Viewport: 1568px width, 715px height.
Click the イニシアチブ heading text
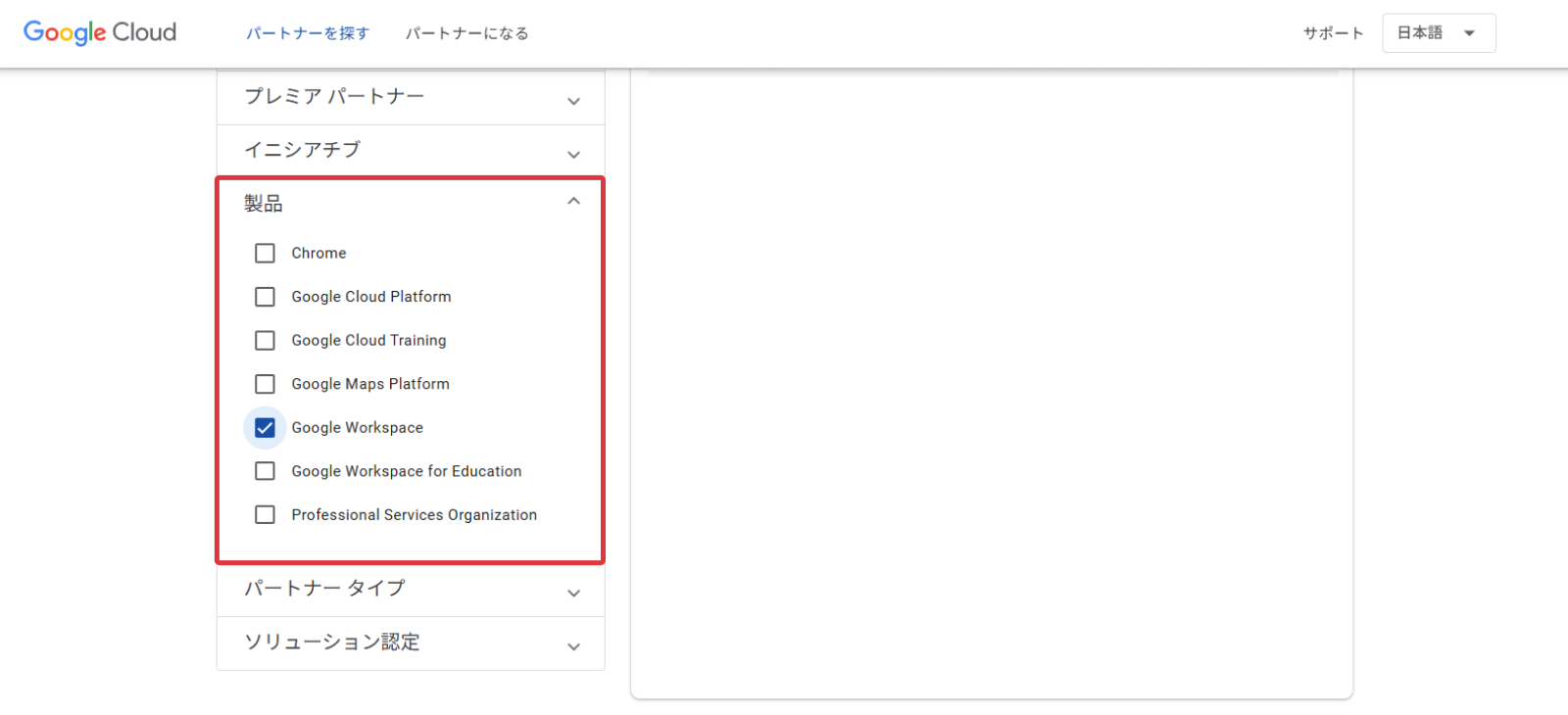tap(303, 150)
